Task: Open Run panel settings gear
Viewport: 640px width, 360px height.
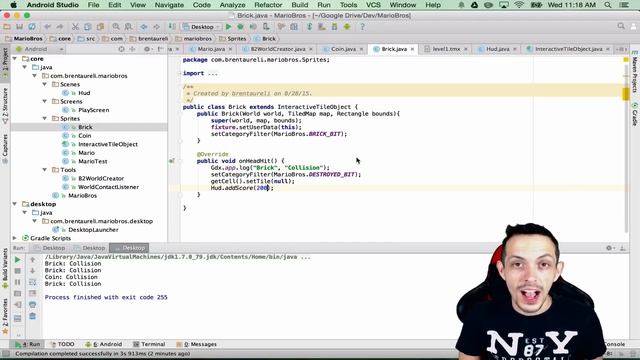Action: pos(609,248)
